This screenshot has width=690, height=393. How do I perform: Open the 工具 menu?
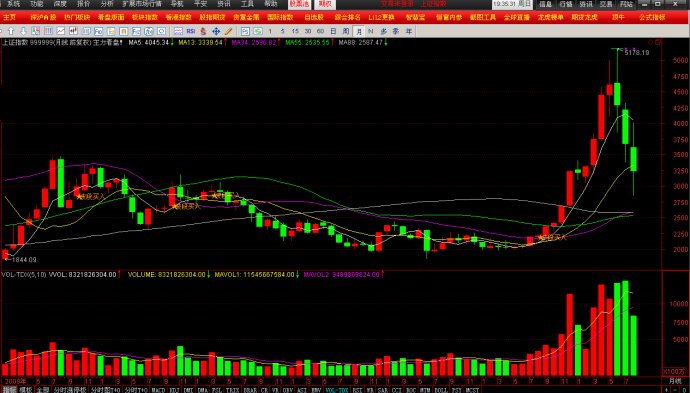pos(247,4)
